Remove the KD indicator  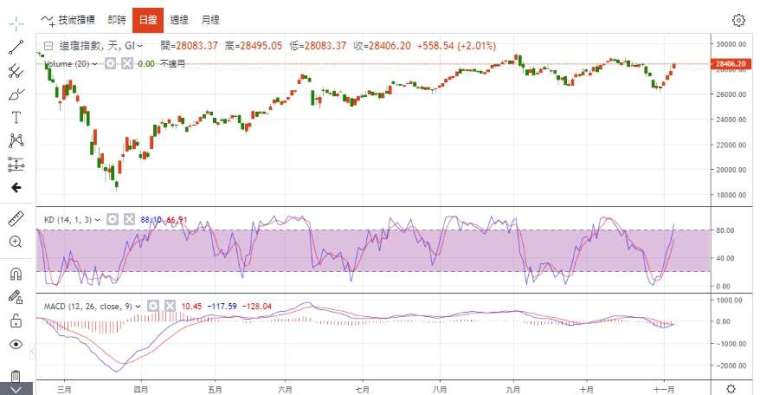click(129, 220)
